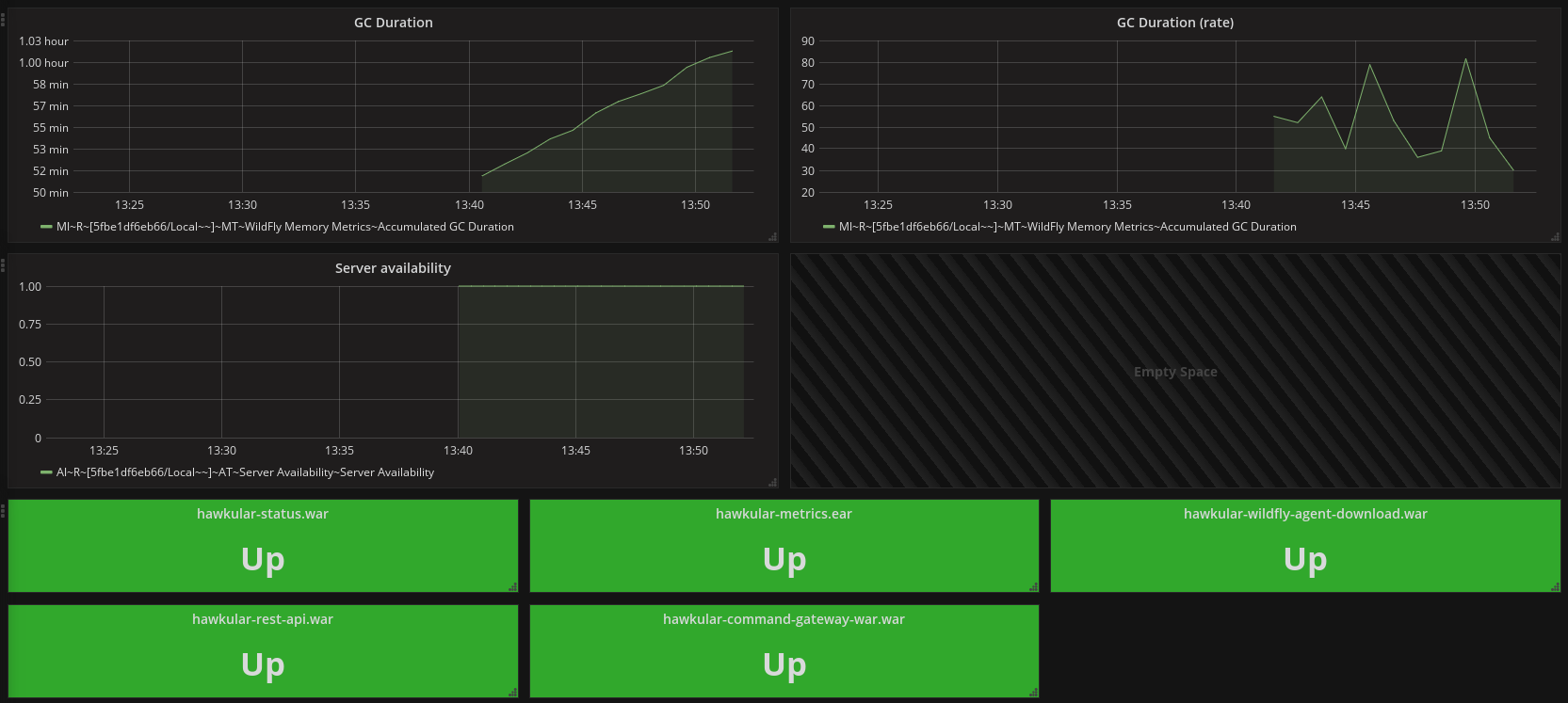Grab the resize handle of GC Duration (rate) panel

(x=1556, y=237)
